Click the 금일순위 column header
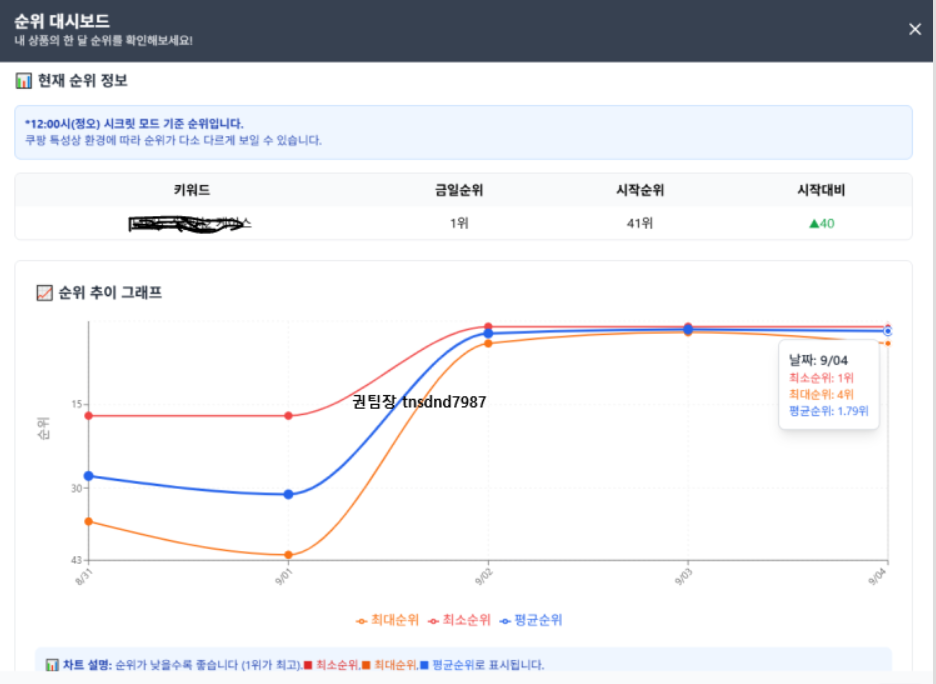The image size is (936, 684). tap(459, 190)
